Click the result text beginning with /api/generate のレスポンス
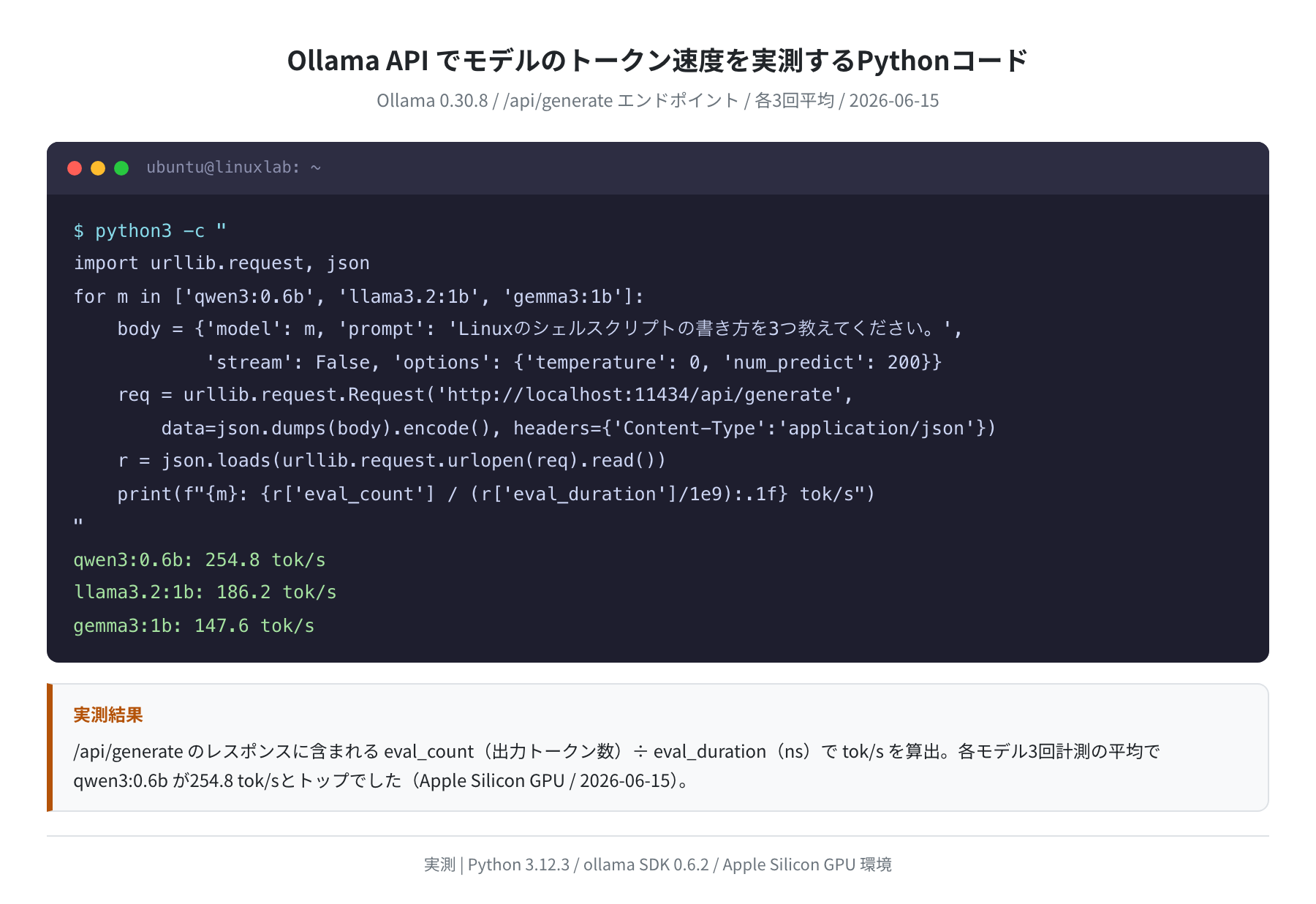Image resolution: width=1316 pixels, height=904 pixels. (616, 751)
